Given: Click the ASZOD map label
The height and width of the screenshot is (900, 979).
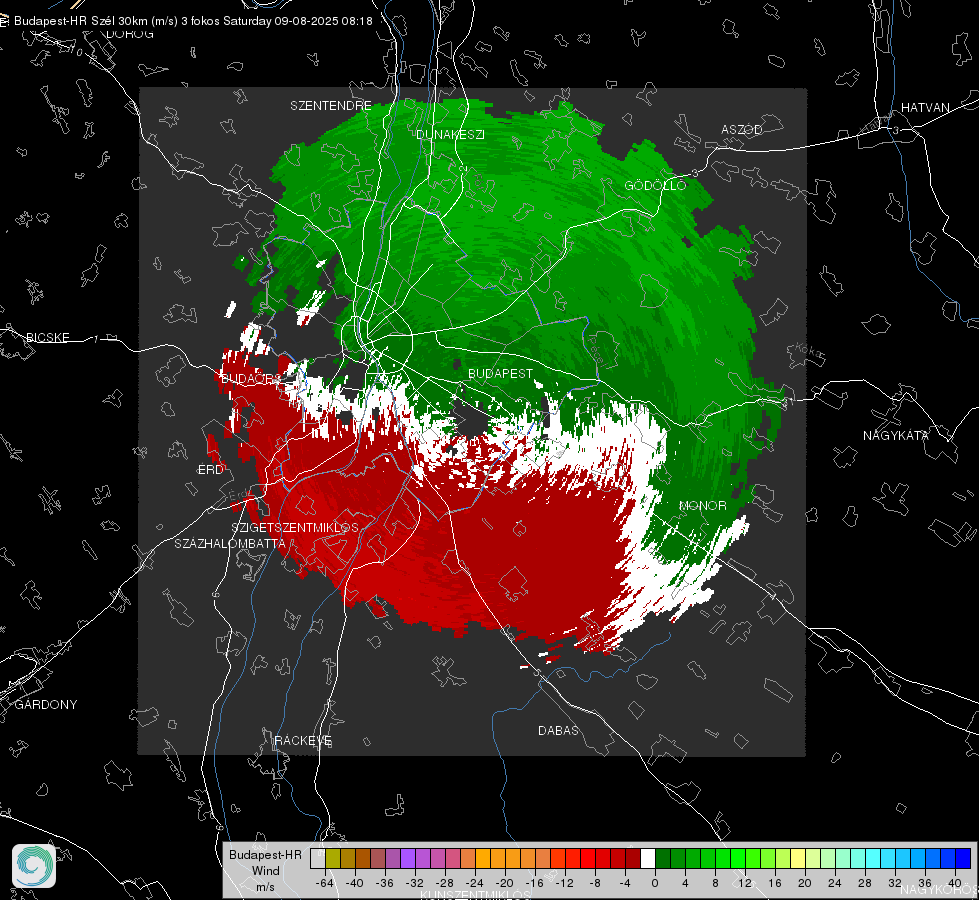Looking at the screenshot, I should click(742, 129).
